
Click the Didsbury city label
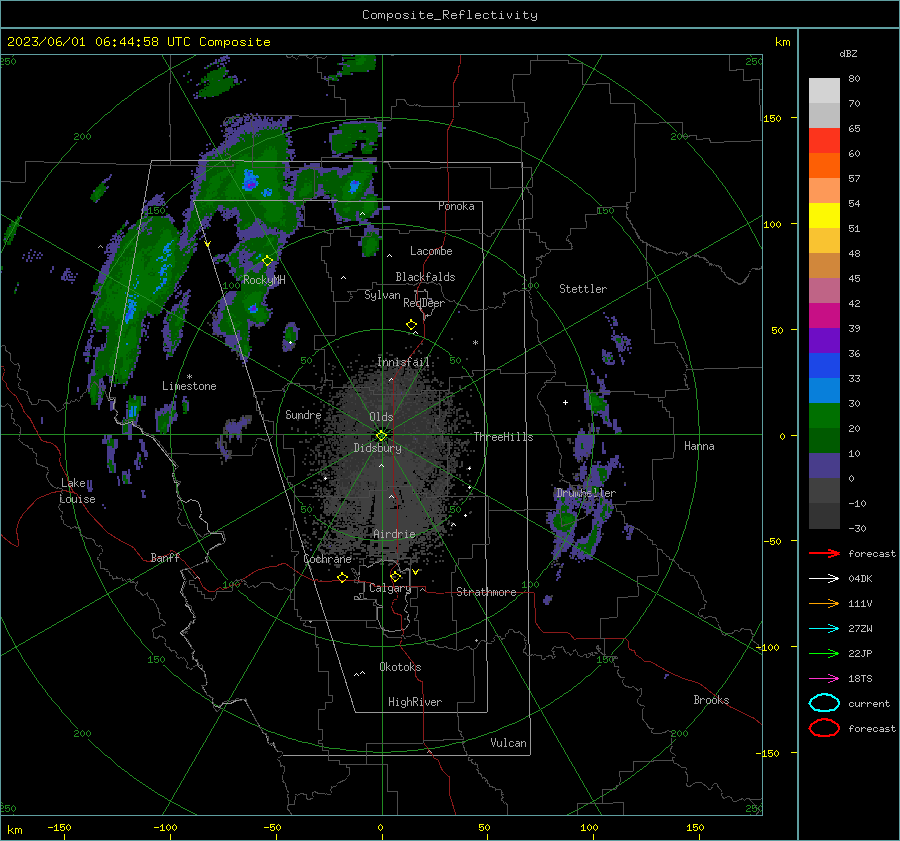tap(378, 448)
